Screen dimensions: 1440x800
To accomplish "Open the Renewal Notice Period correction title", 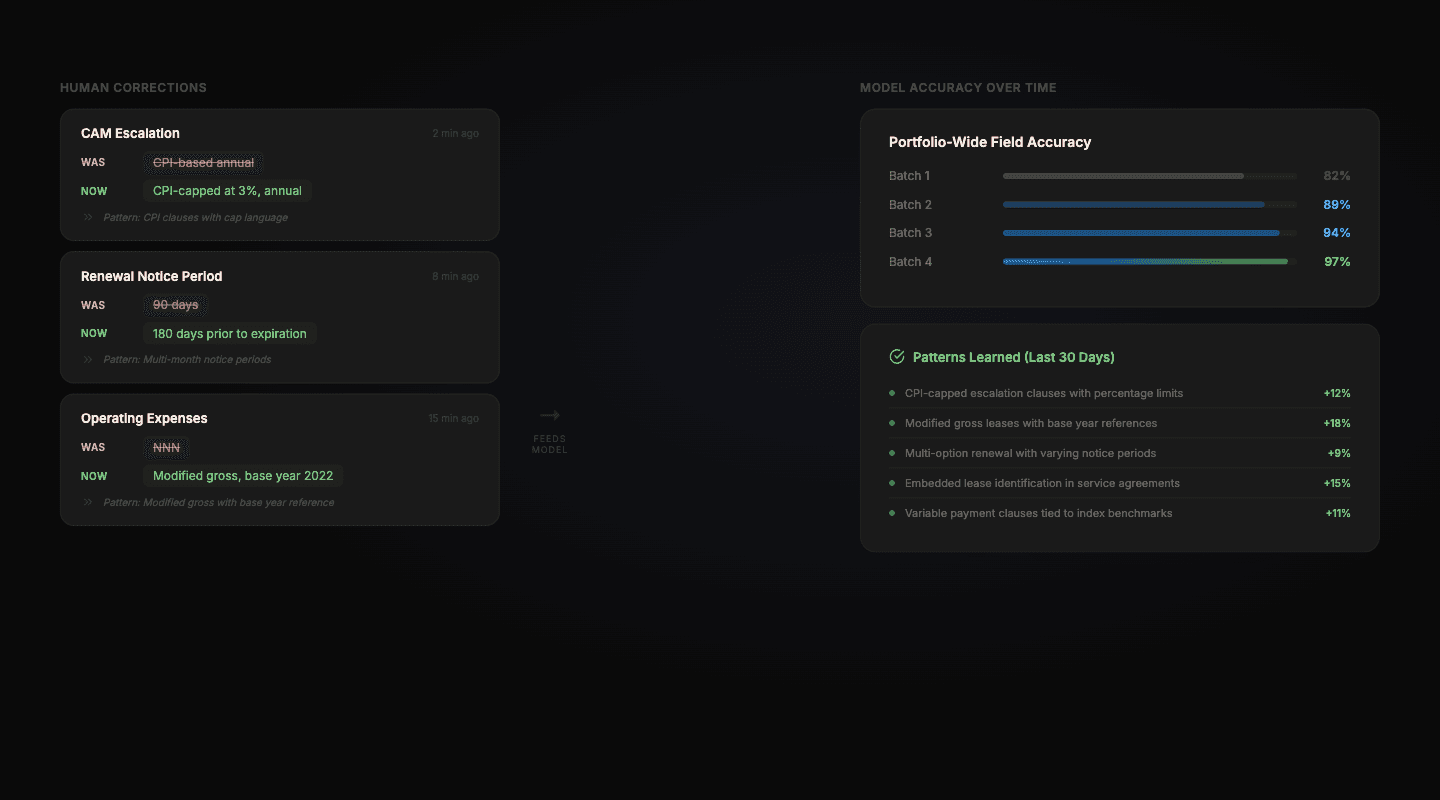I will click(151, 276).
